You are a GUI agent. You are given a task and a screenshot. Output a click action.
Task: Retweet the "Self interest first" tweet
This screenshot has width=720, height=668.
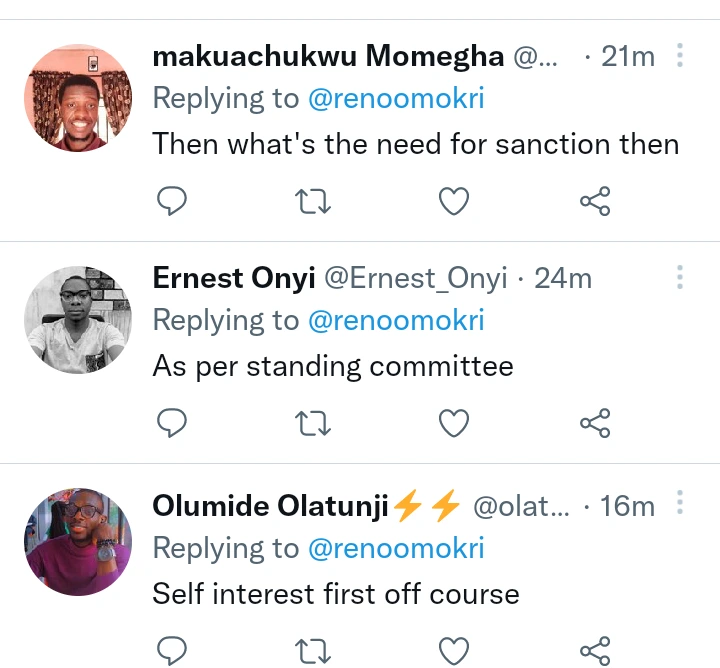[x=314, y=651]
